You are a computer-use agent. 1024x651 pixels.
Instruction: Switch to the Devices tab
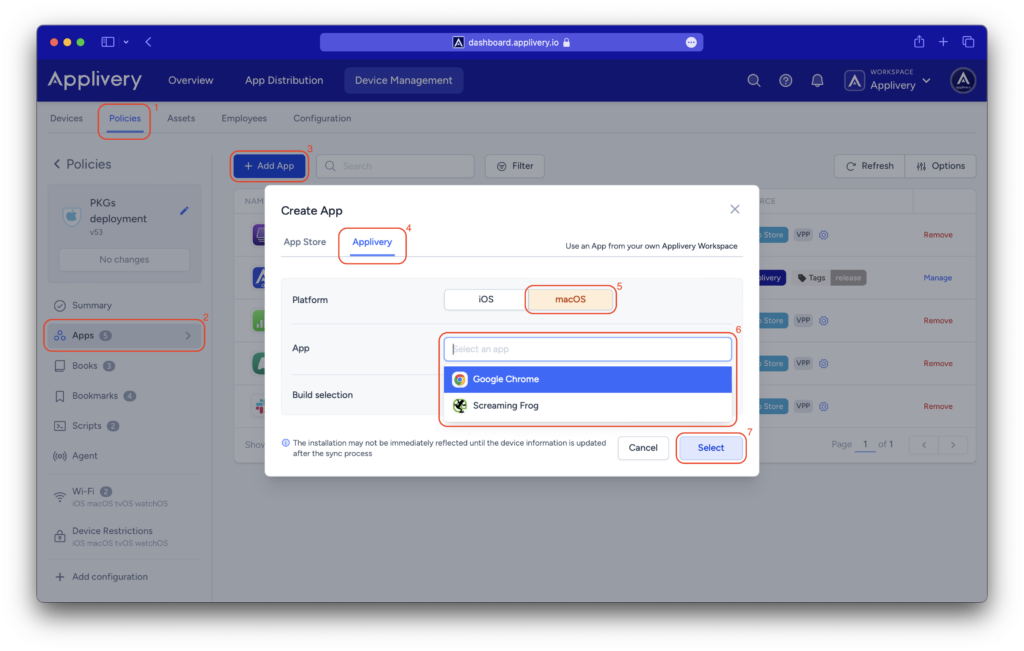click(x=67, y=118)
